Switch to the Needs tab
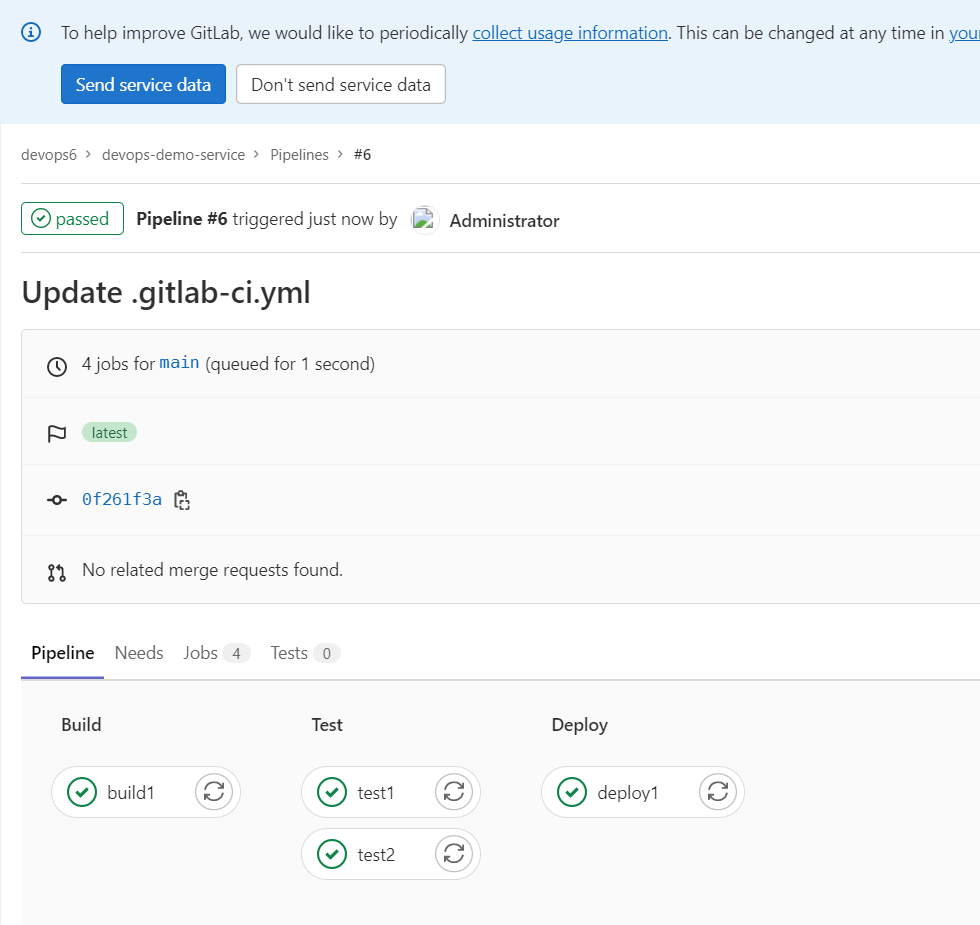This screenshot has width=980, height=925. click(x=139, y=652)
